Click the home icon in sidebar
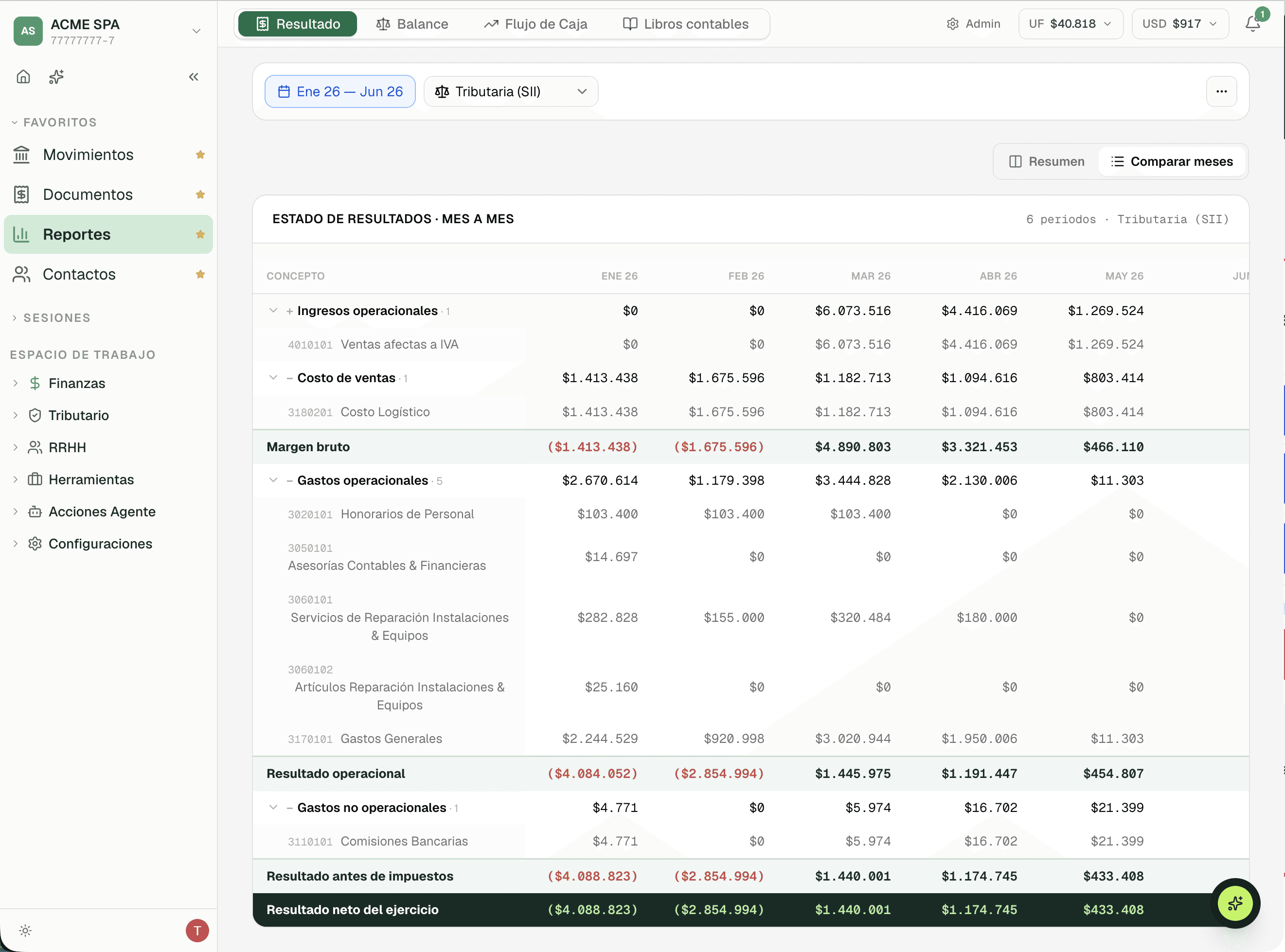 [x=23, y=77]
